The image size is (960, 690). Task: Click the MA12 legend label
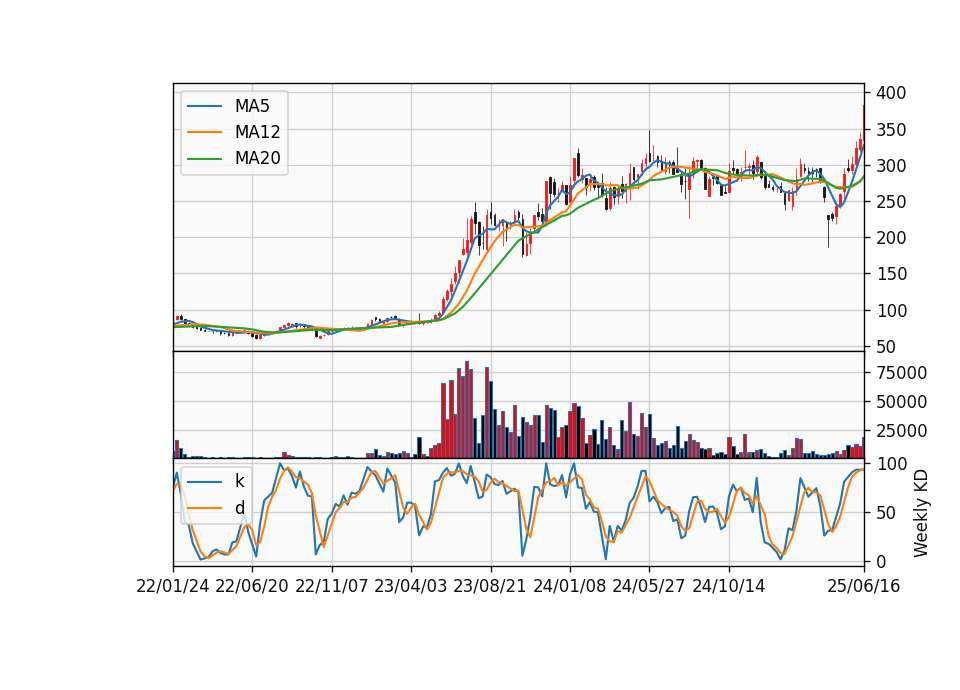(x=257, y=132)
